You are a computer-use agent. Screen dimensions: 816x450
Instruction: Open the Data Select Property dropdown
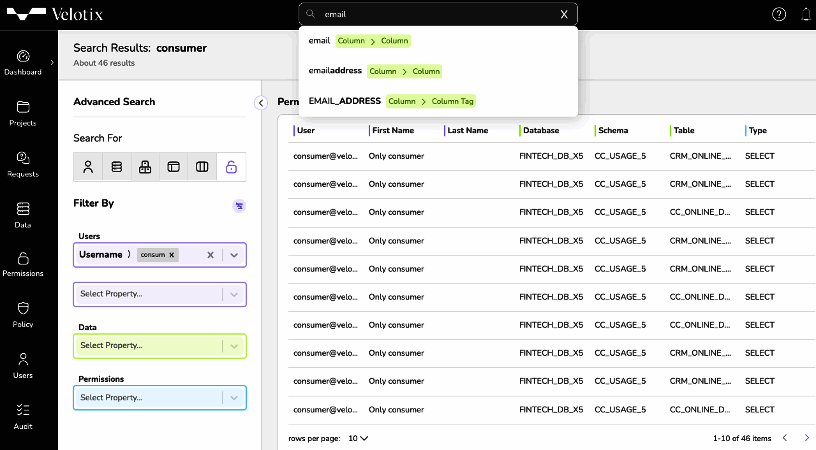pos(234,346)
